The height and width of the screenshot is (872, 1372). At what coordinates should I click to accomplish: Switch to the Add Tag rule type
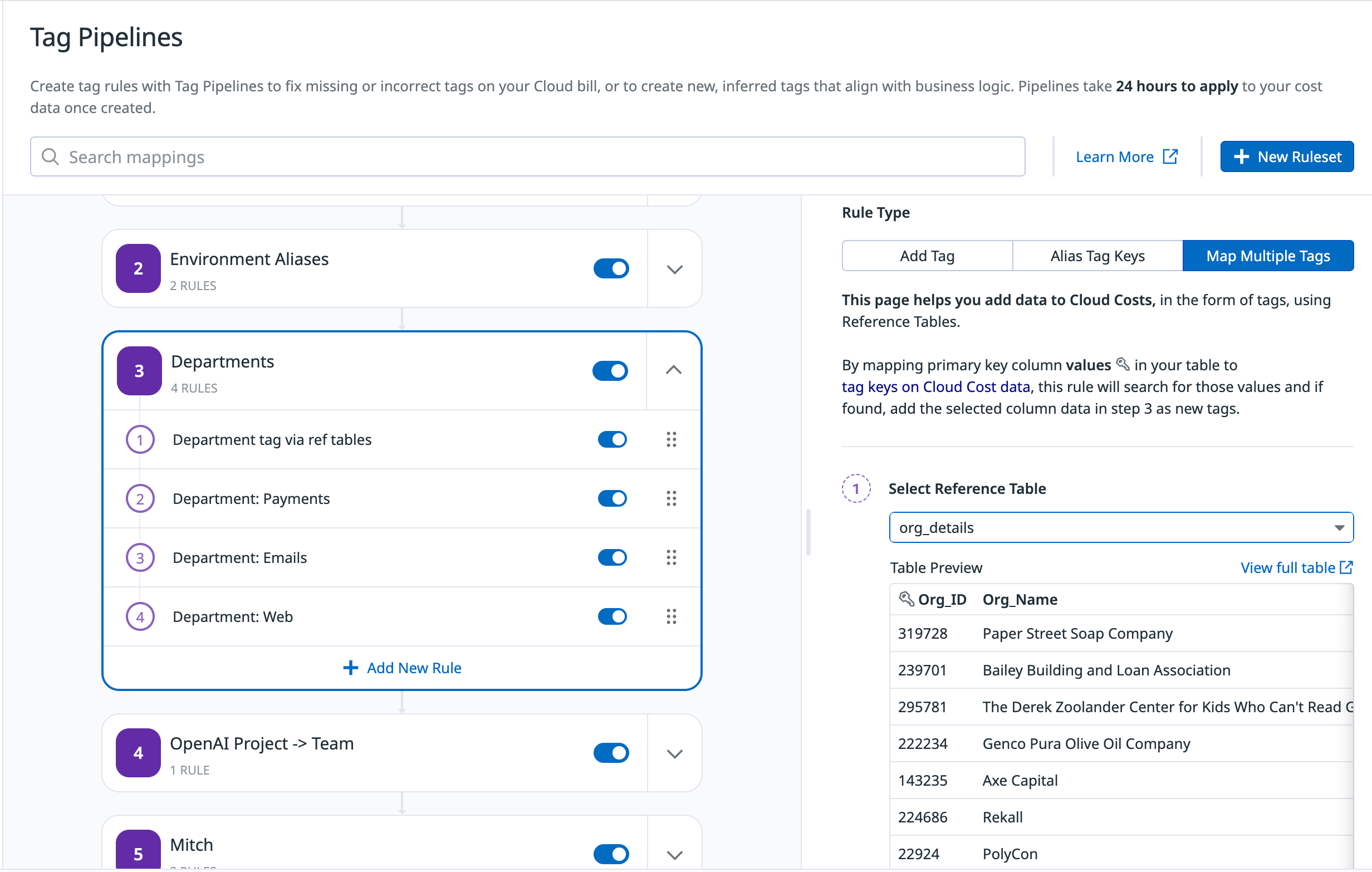point(927,256)
